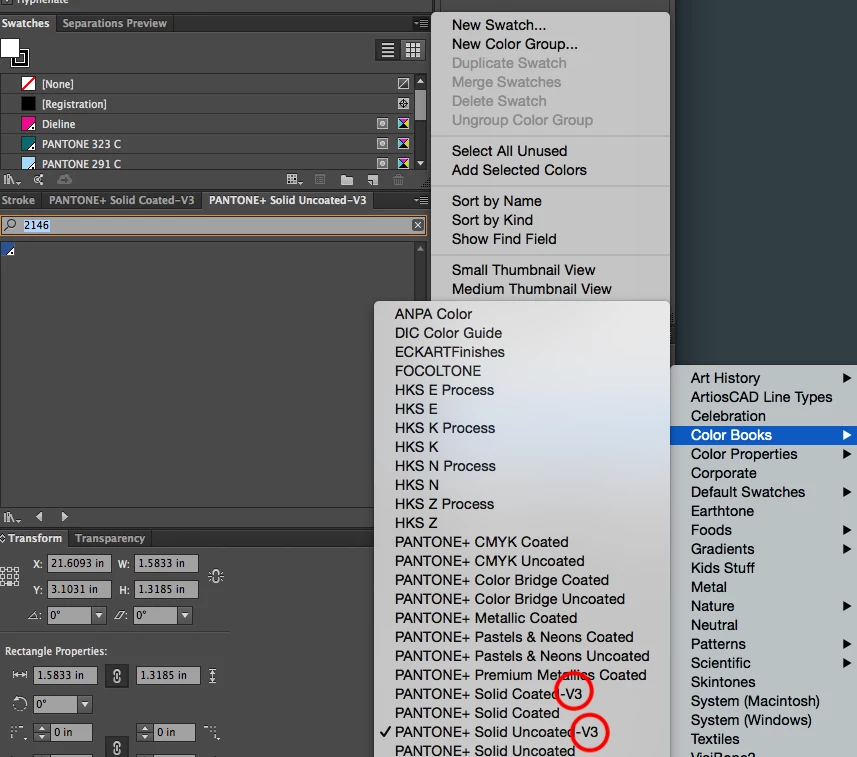Image resolution: width=857 pixels, height=757 pixels.
Task: Select PANTONE+ Metallic Coated color book
Action: 522,618
